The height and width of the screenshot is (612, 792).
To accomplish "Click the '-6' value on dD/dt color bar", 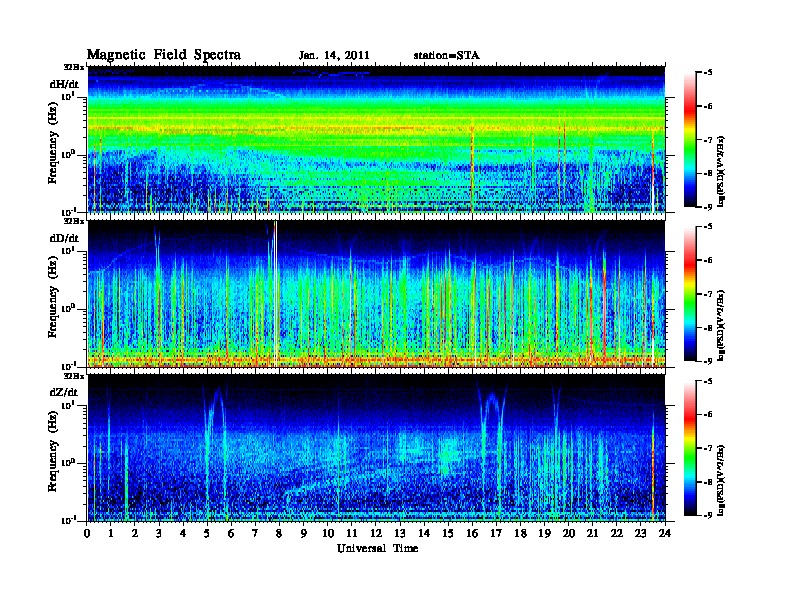I will [x=708, y=260].
